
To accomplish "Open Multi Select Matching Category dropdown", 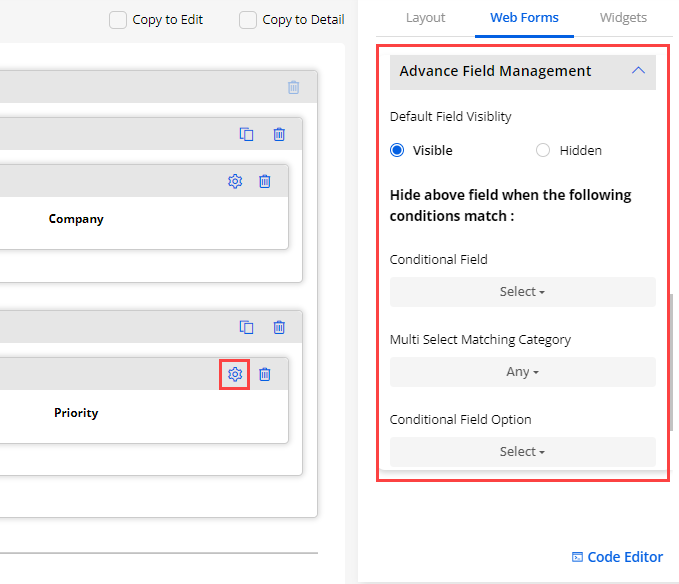I will [x=522, y=372].
